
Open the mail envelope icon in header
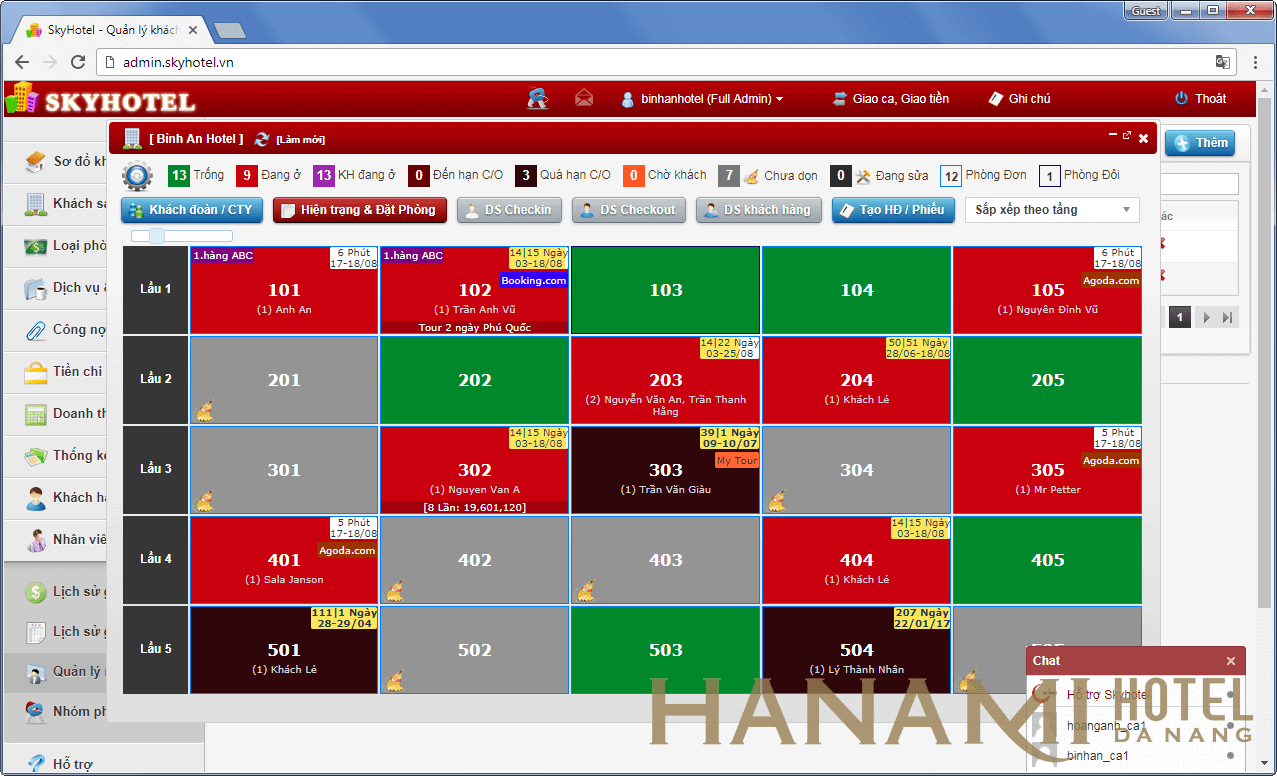pyautogui.click(x=584, y=98)
